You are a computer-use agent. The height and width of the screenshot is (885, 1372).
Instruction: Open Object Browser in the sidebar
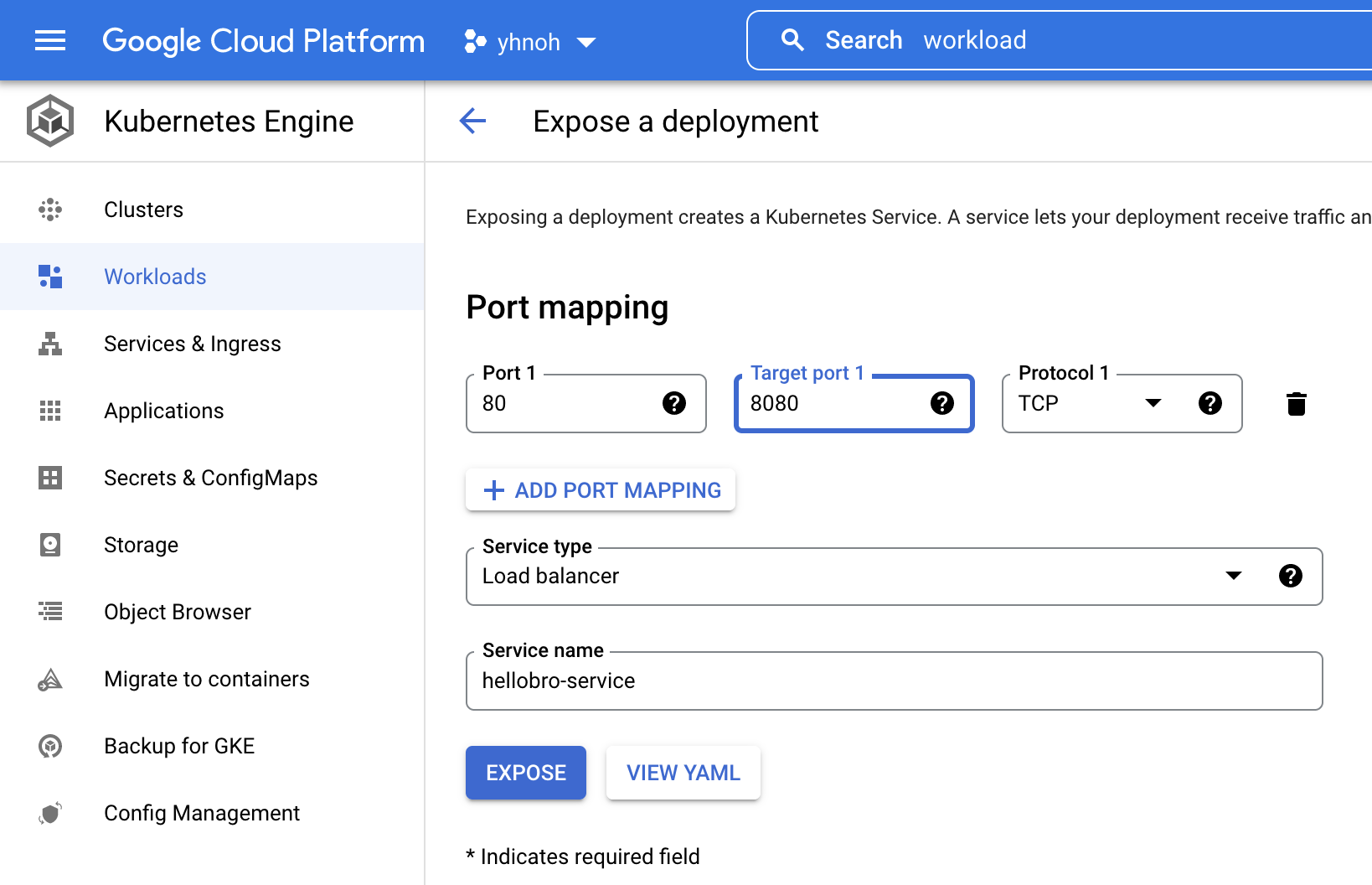212,612
